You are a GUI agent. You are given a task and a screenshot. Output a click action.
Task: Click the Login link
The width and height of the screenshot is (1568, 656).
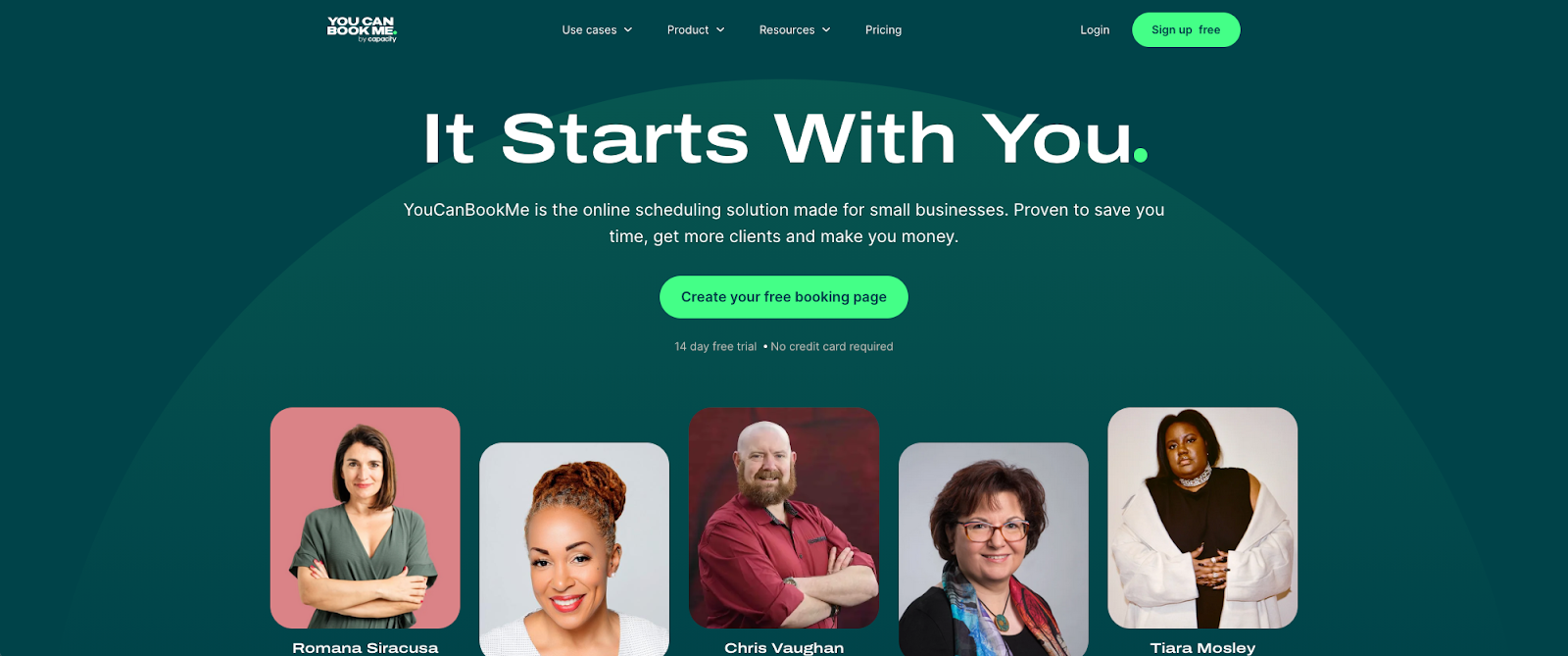(1095, 30)
